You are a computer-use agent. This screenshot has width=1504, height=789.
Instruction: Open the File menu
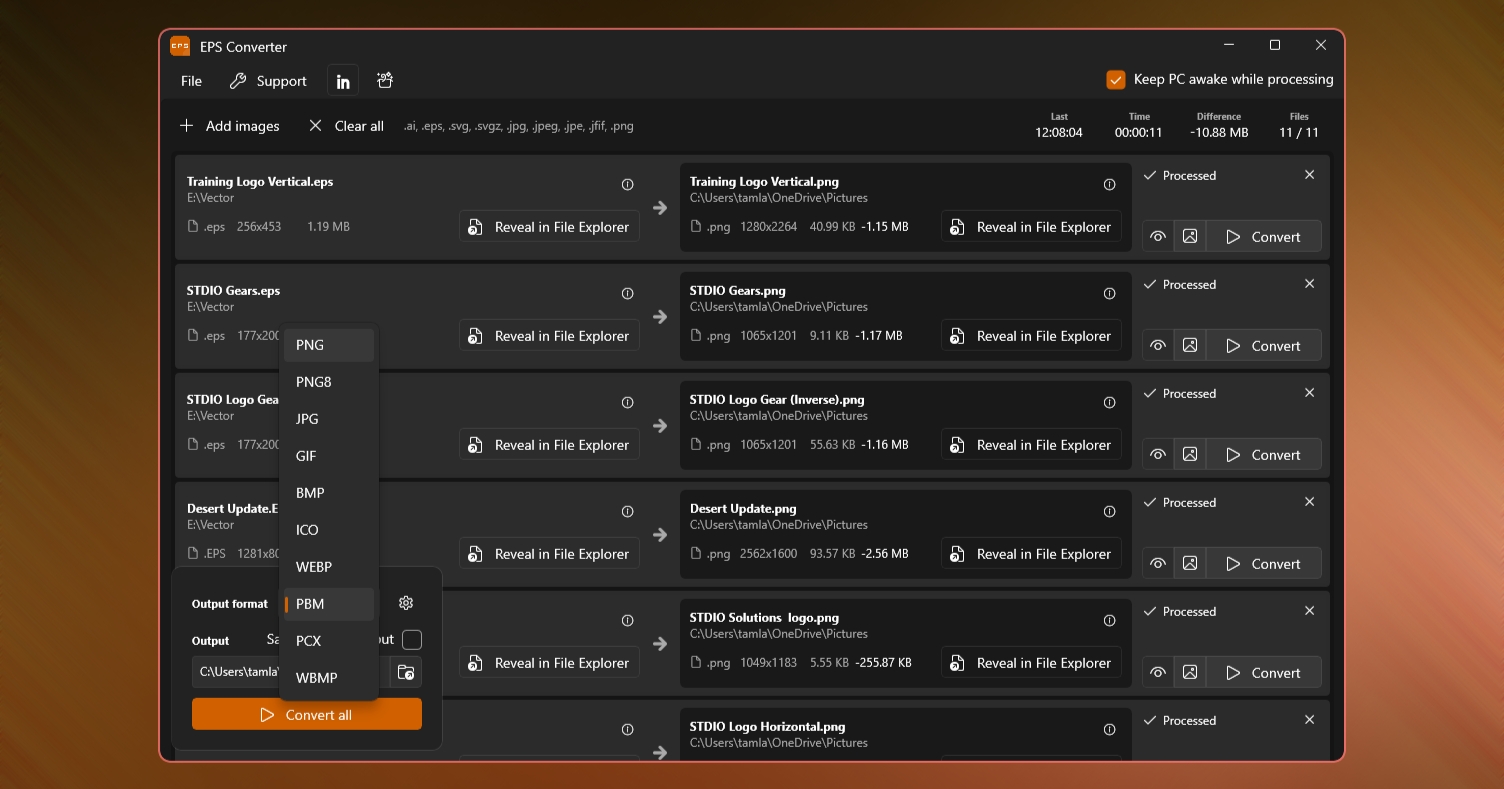click(191, 81)
